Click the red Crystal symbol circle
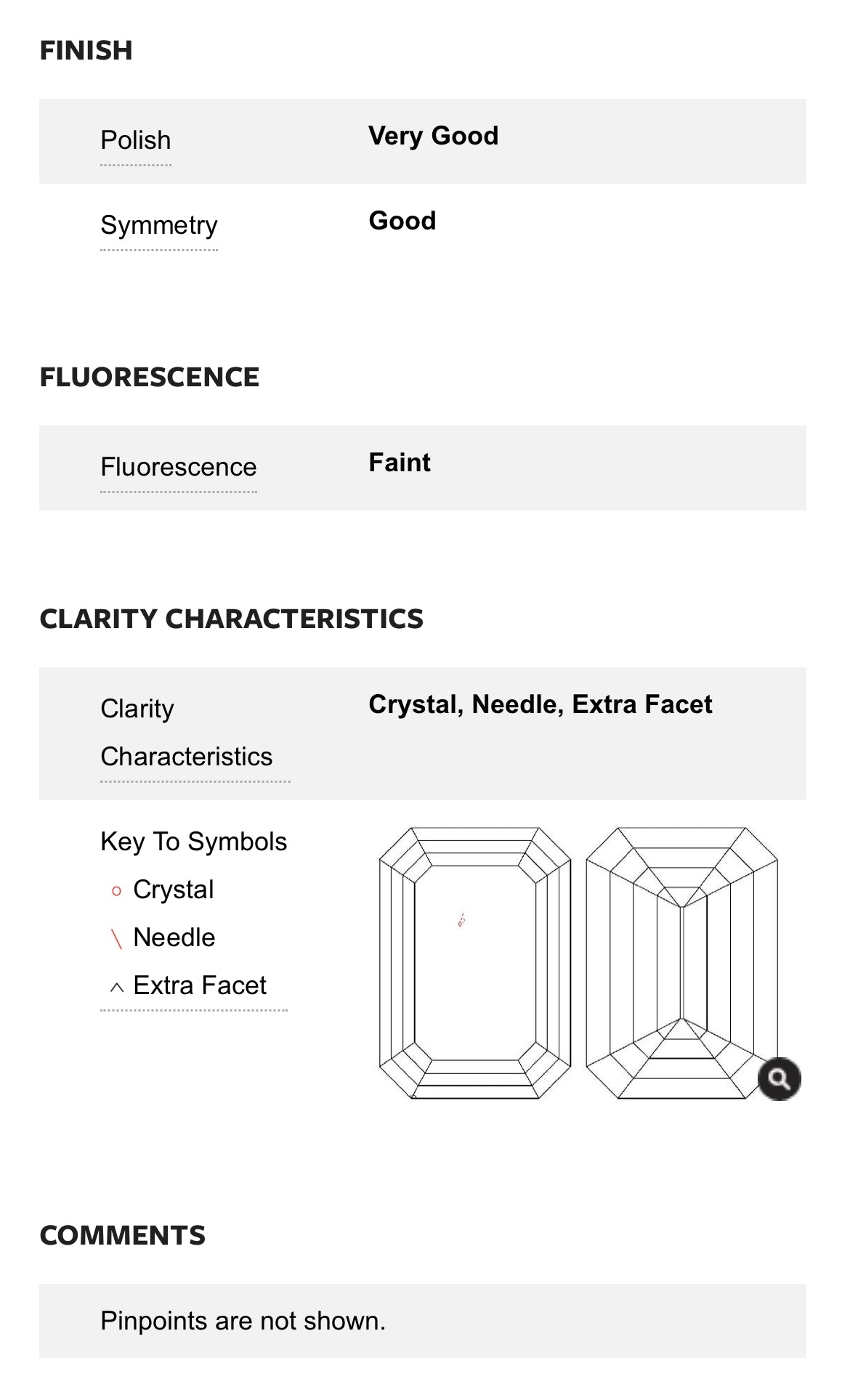850x1400 pixels. click(116, 891)
